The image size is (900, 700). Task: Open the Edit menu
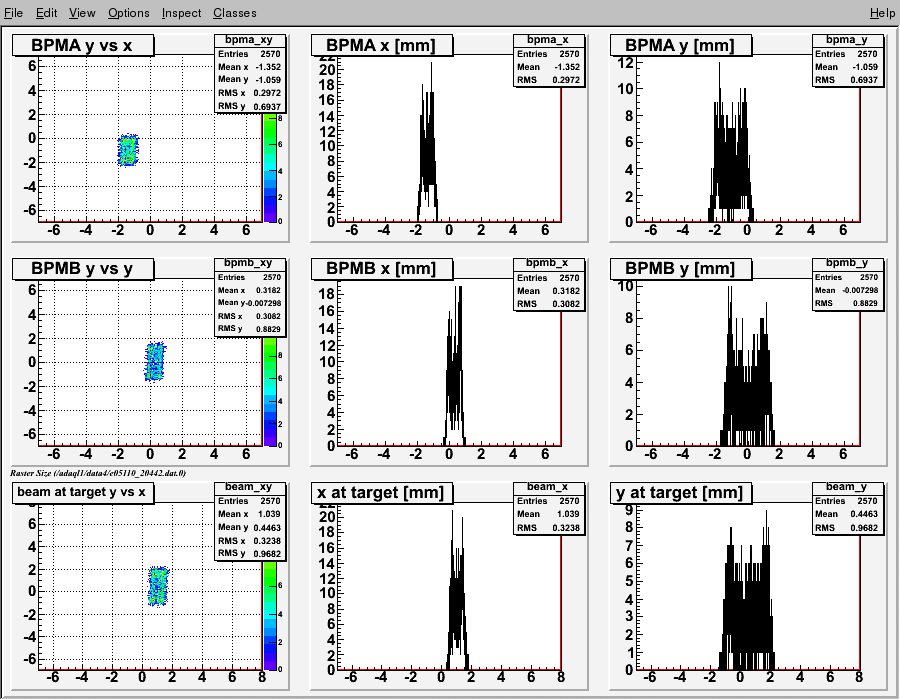pos(46,13)
